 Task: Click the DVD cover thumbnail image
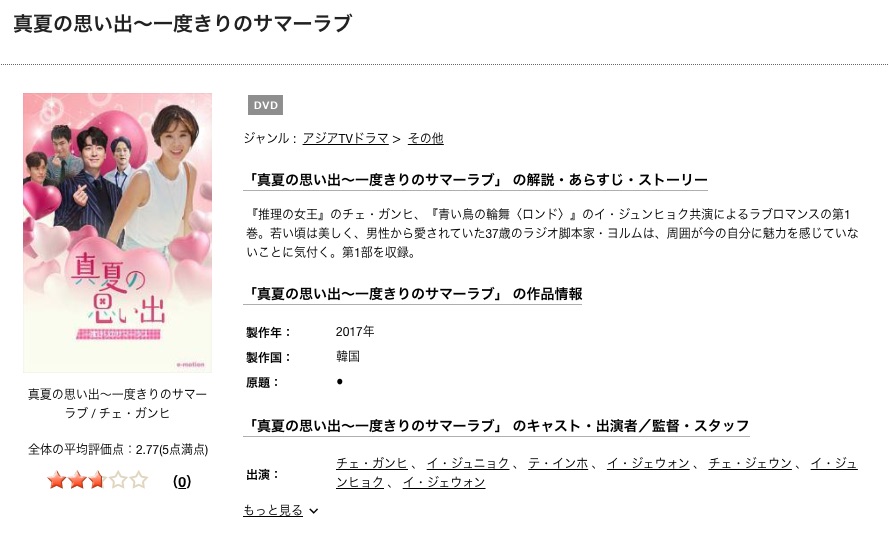tap(117, 233)
